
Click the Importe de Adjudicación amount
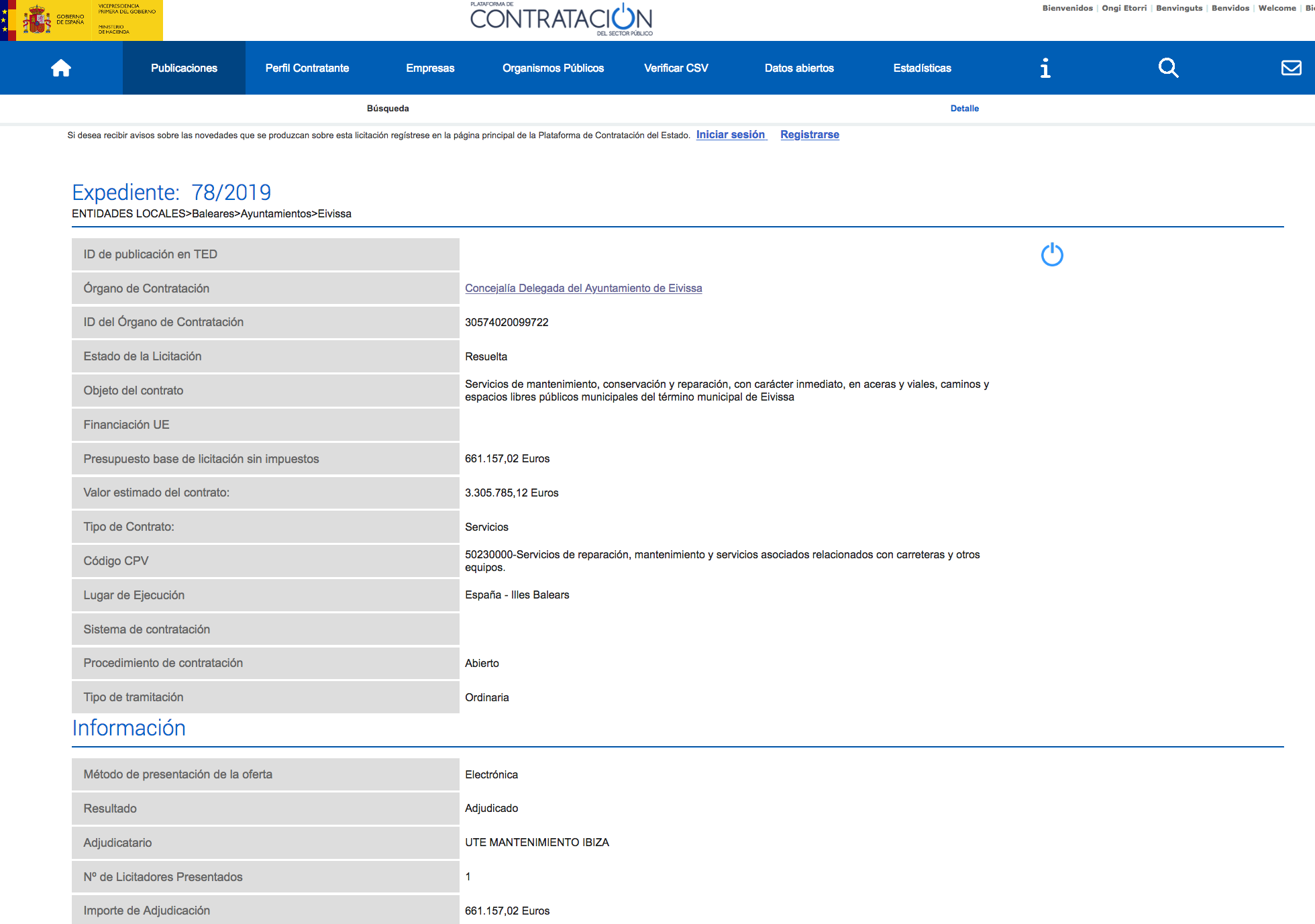click(507, 911)
